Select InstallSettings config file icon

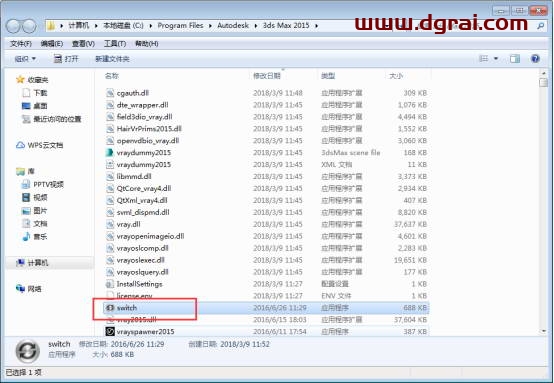pyautogui.click(x=110, y=284)
